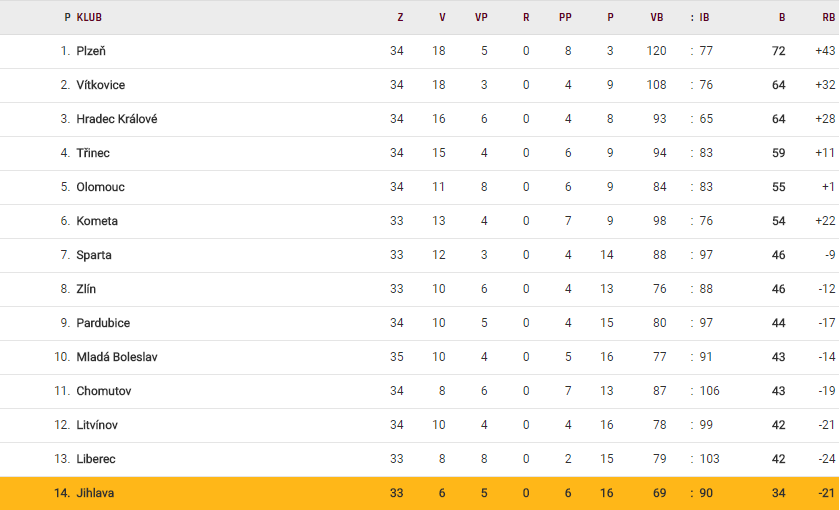Sort standings by the B points header
This screenshot has height=510, width=840.
[782, 17]
